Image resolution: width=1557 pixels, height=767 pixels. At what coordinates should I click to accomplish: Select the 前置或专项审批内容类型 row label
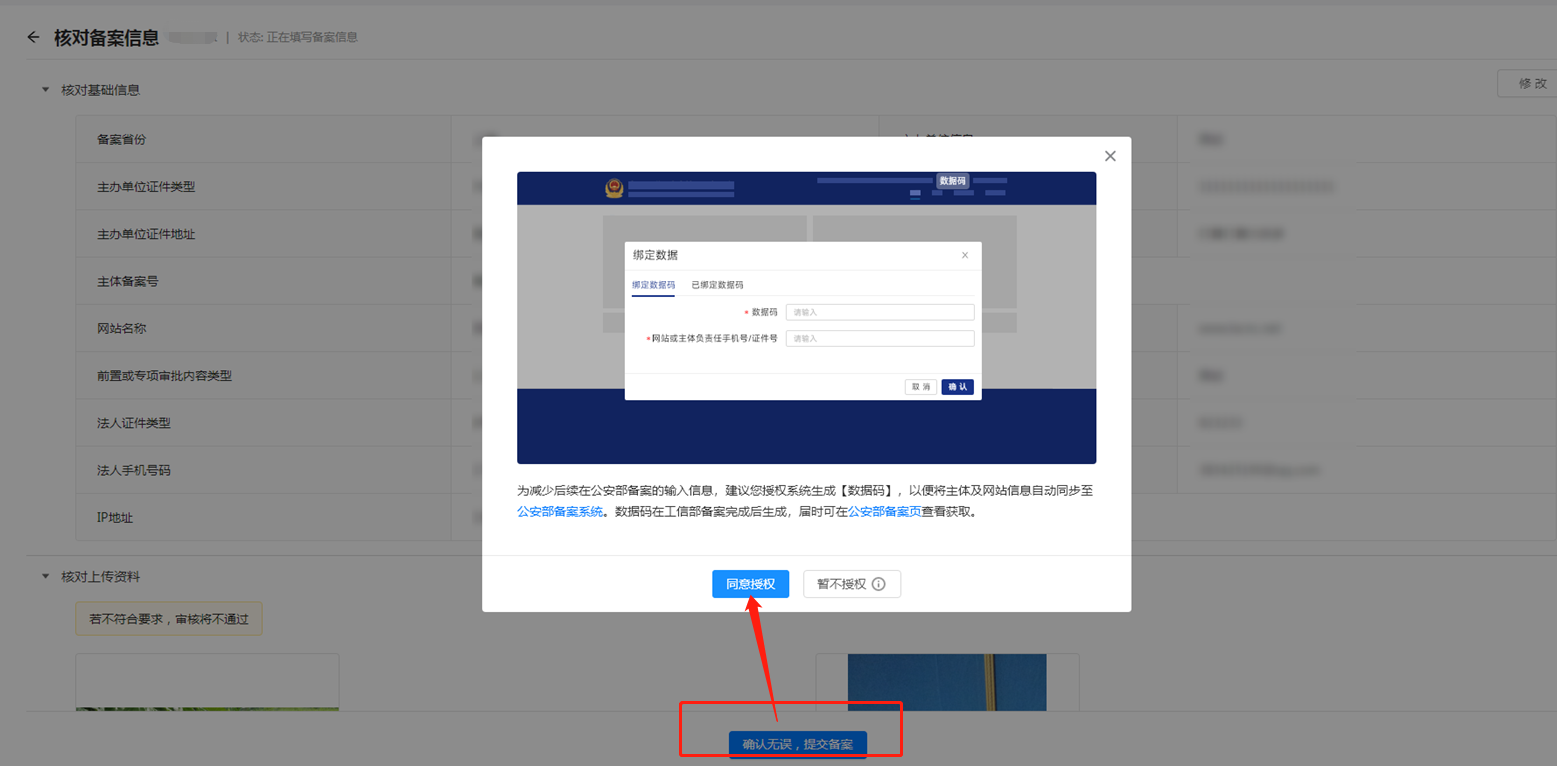pos(164,376)
